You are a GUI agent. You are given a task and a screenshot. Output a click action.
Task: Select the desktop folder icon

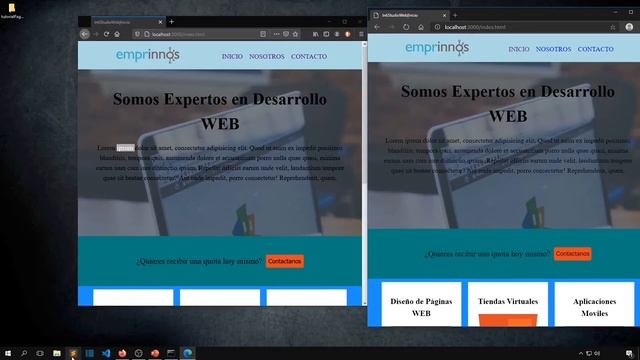[x=12, y=11]
